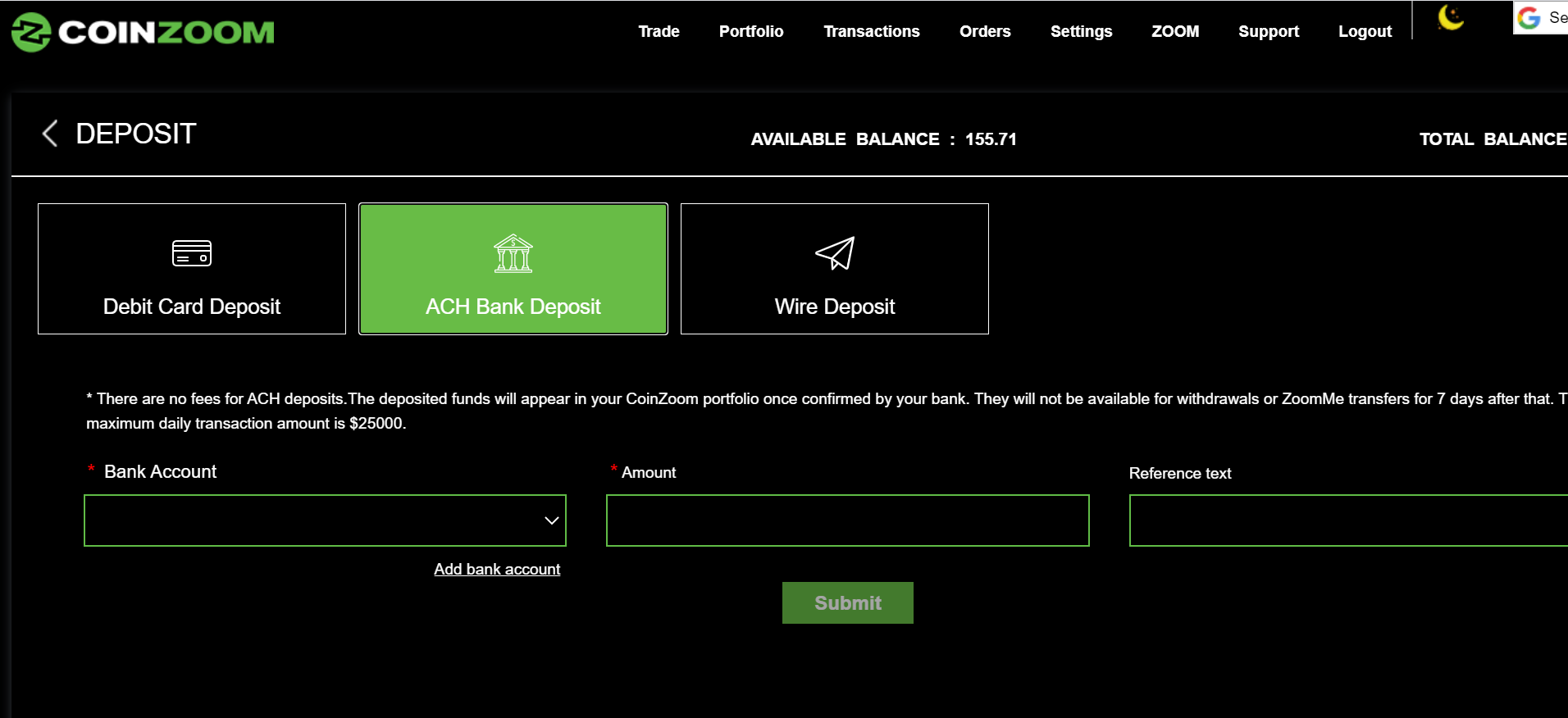Go back using the arrow beside DEPOSIT

coord(50,133)
